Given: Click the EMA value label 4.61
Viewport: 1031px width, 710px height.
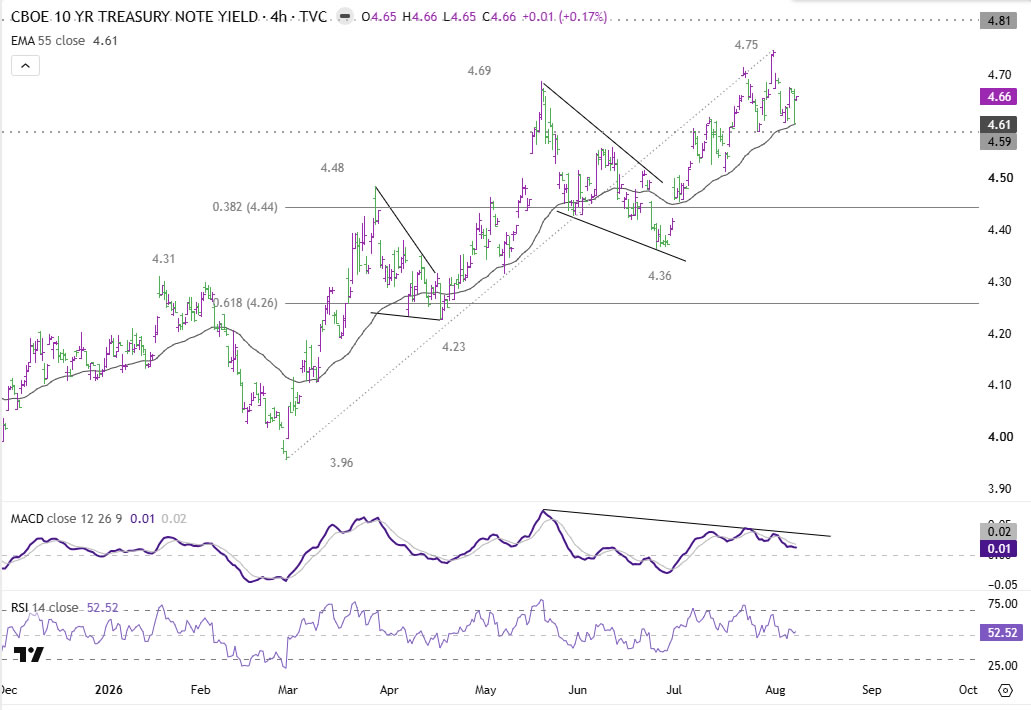Looking at the screenshot, I should click(x=999, y=124).
